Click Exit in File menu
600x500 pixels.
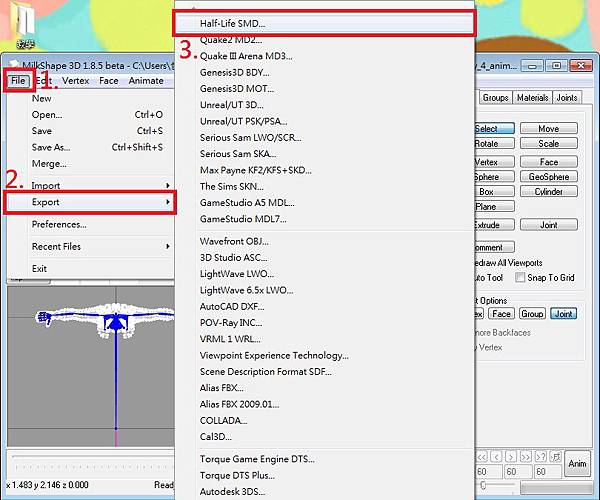(x=90, y=269)
